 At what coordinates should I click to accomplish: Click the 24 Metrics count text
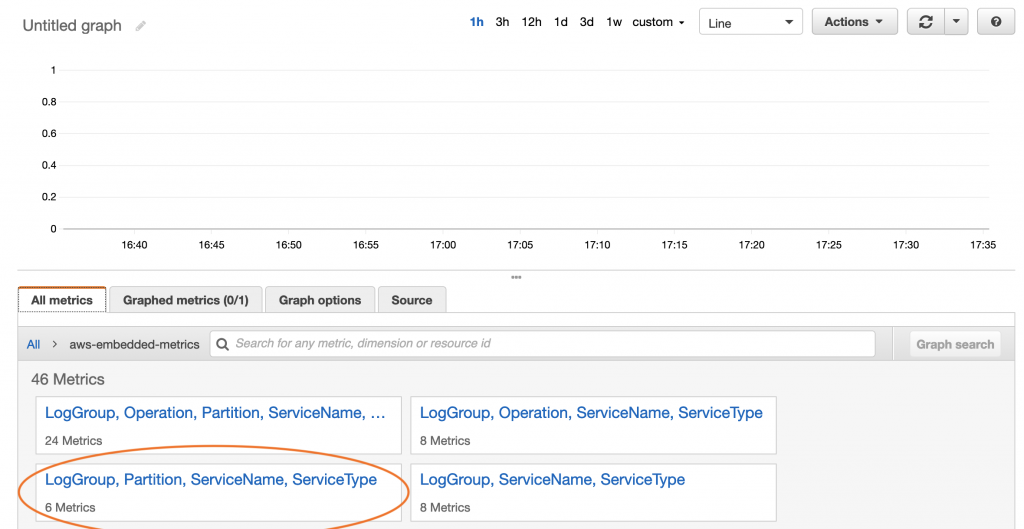[x=73, y=441]
